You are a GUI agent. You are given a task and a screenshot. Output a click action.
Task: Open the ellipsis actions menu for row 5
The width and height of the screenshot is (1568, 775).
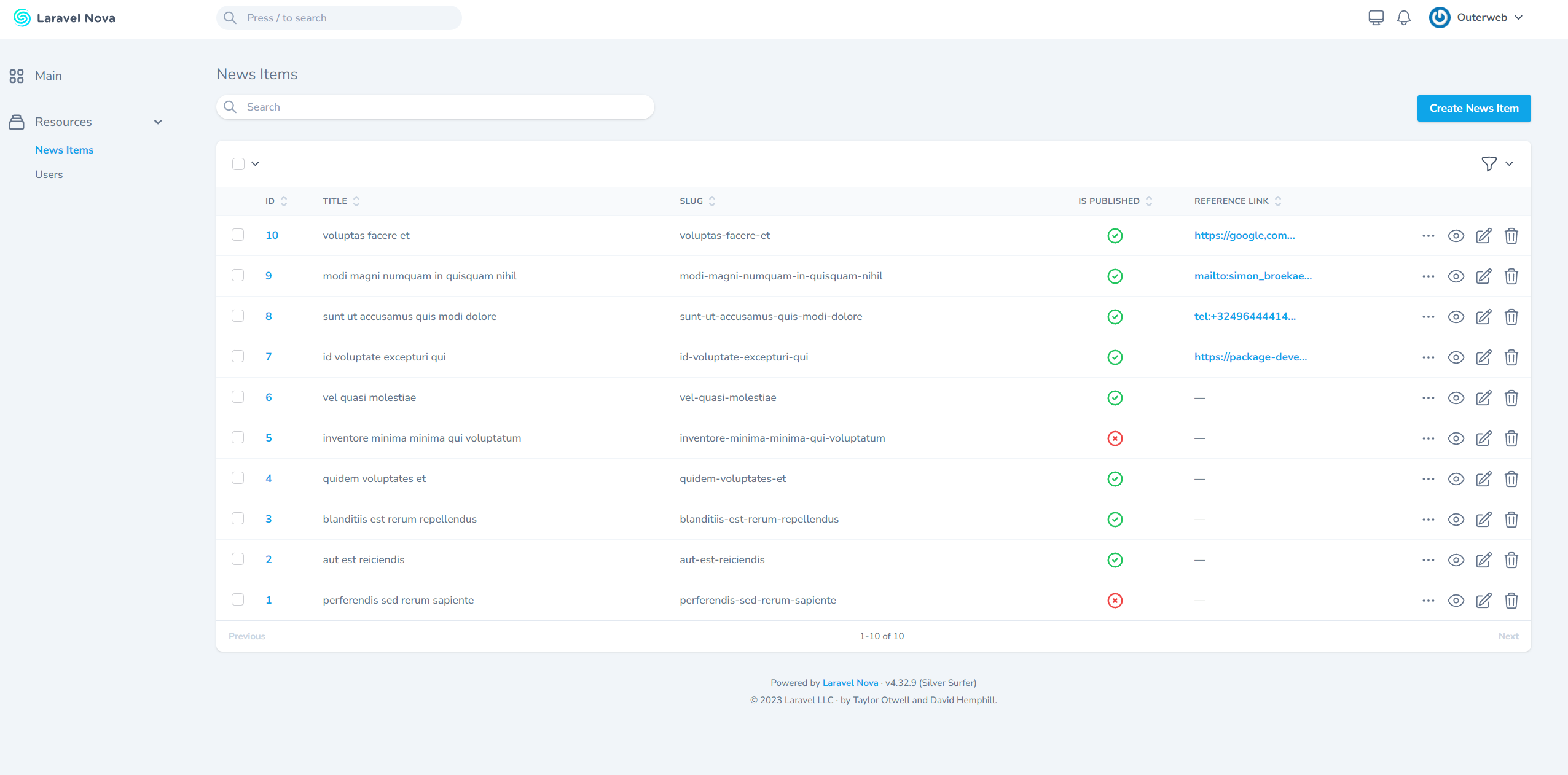point(1428,438)
